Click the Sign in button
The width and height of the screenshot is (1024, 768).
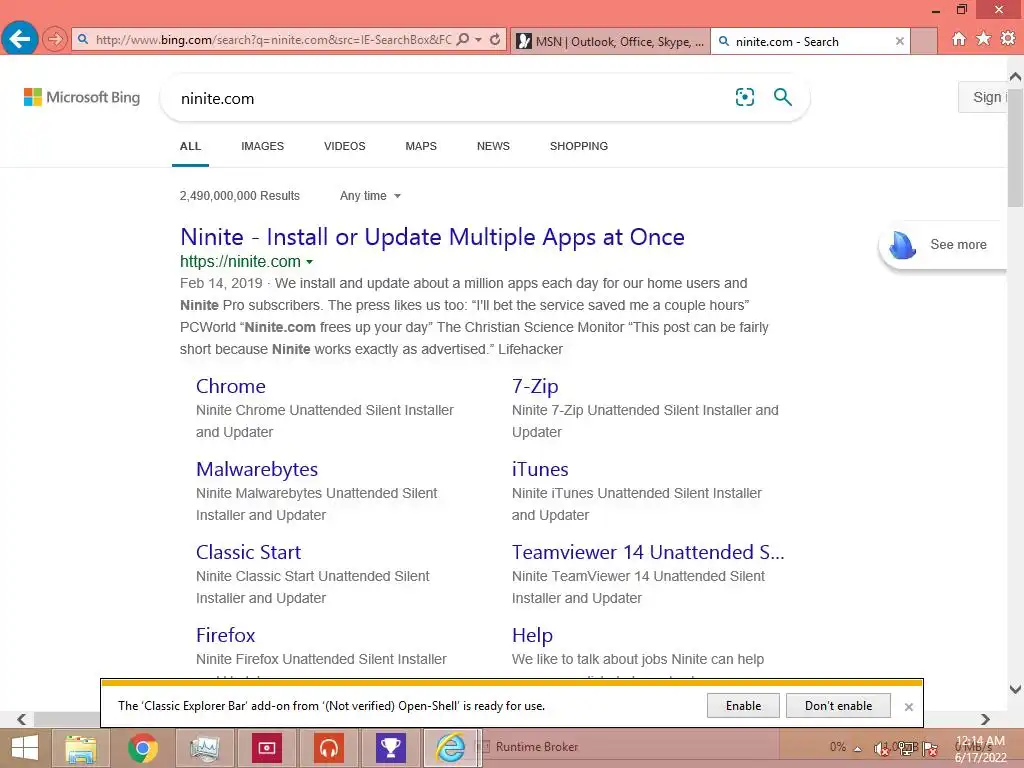click(x=984, y=97)
